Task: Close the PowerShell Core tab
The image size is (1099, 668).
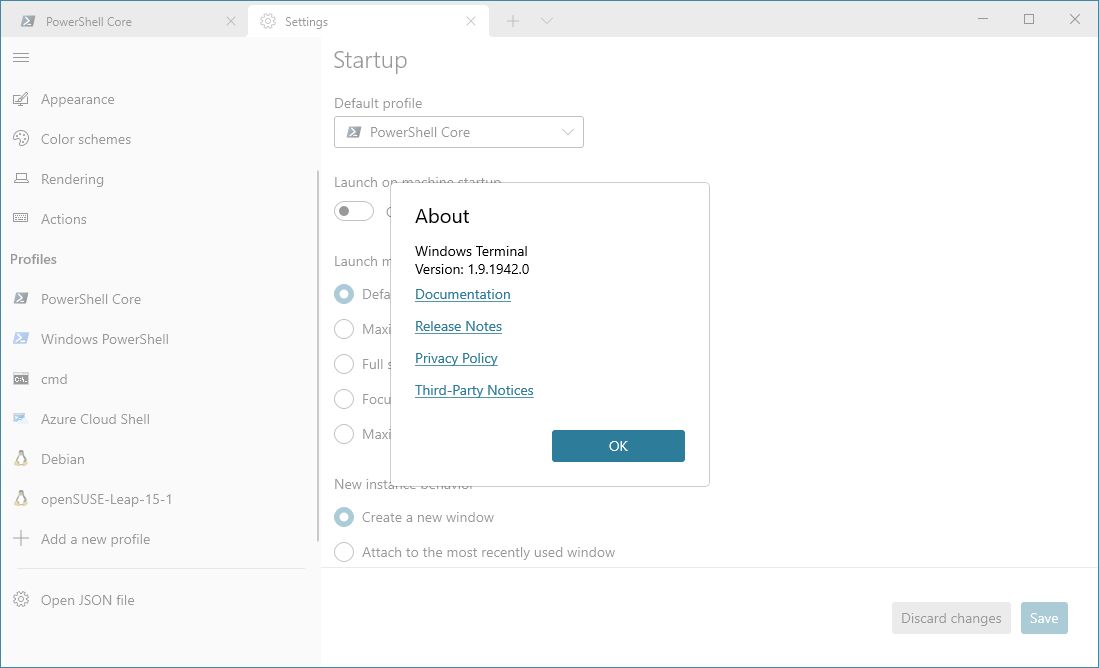Action: (231, 21)
